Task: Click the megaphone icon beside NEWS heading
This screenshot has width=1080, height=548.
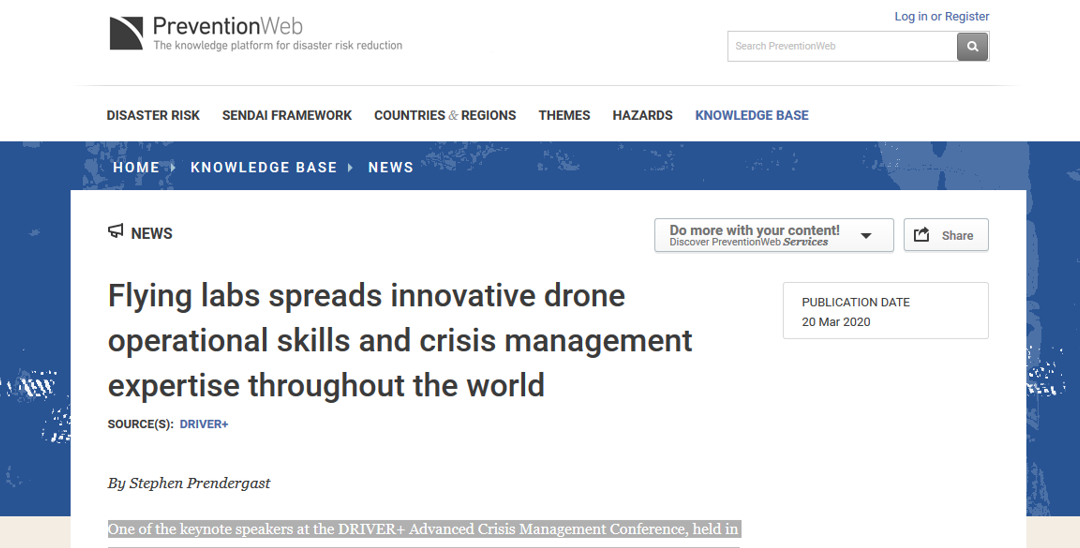Action: [x=116, y=232]
